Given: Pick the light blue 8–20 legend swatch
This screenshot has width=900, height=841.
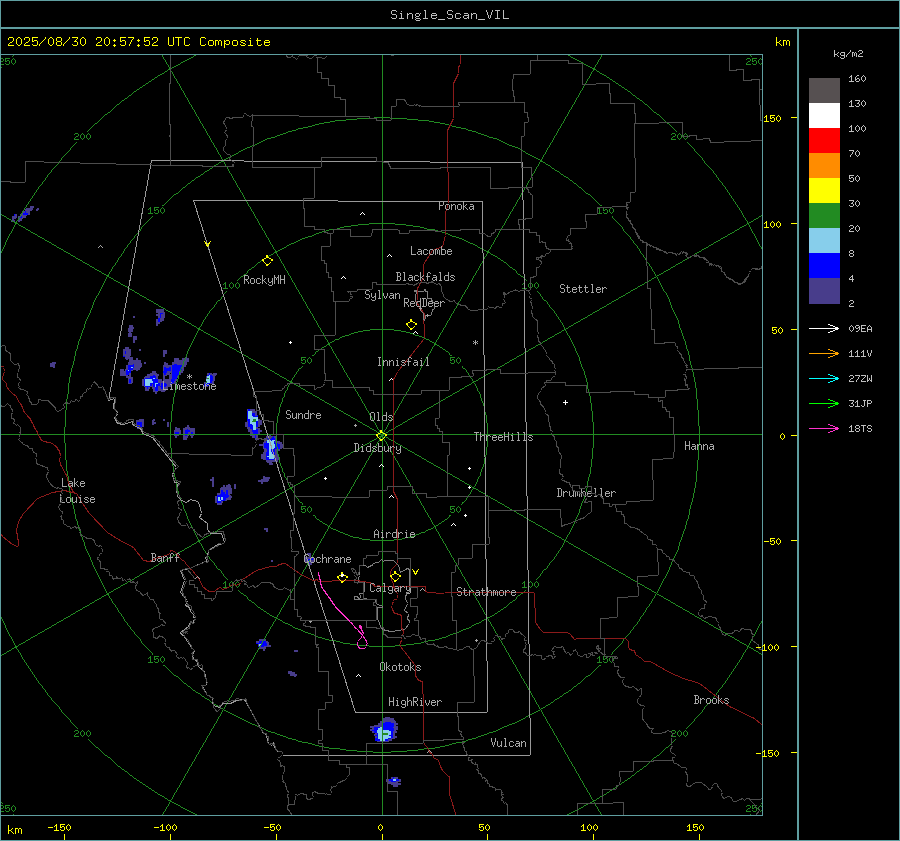Looking at the screenshot, I should (x=824, y=241).
